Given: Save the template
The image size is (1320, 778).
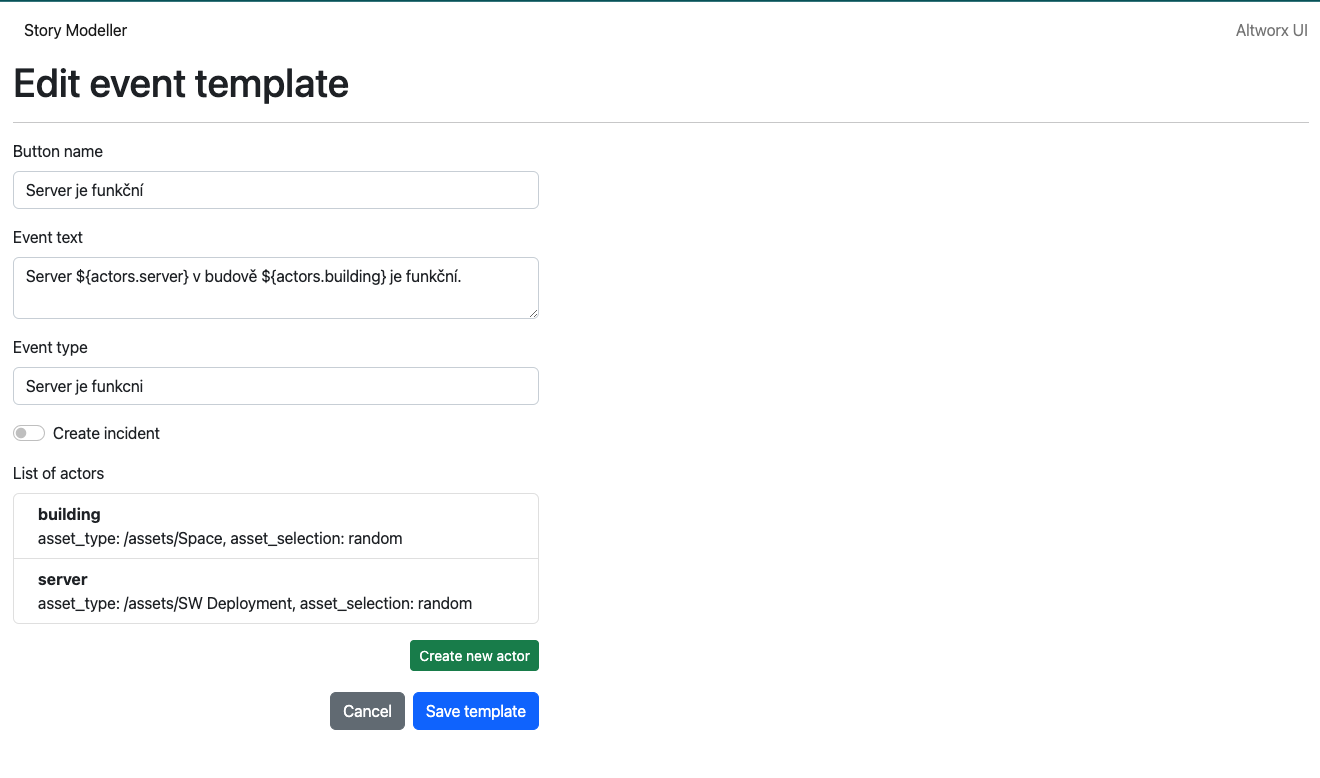Looking at the screenshot, I should click(476, 711).
